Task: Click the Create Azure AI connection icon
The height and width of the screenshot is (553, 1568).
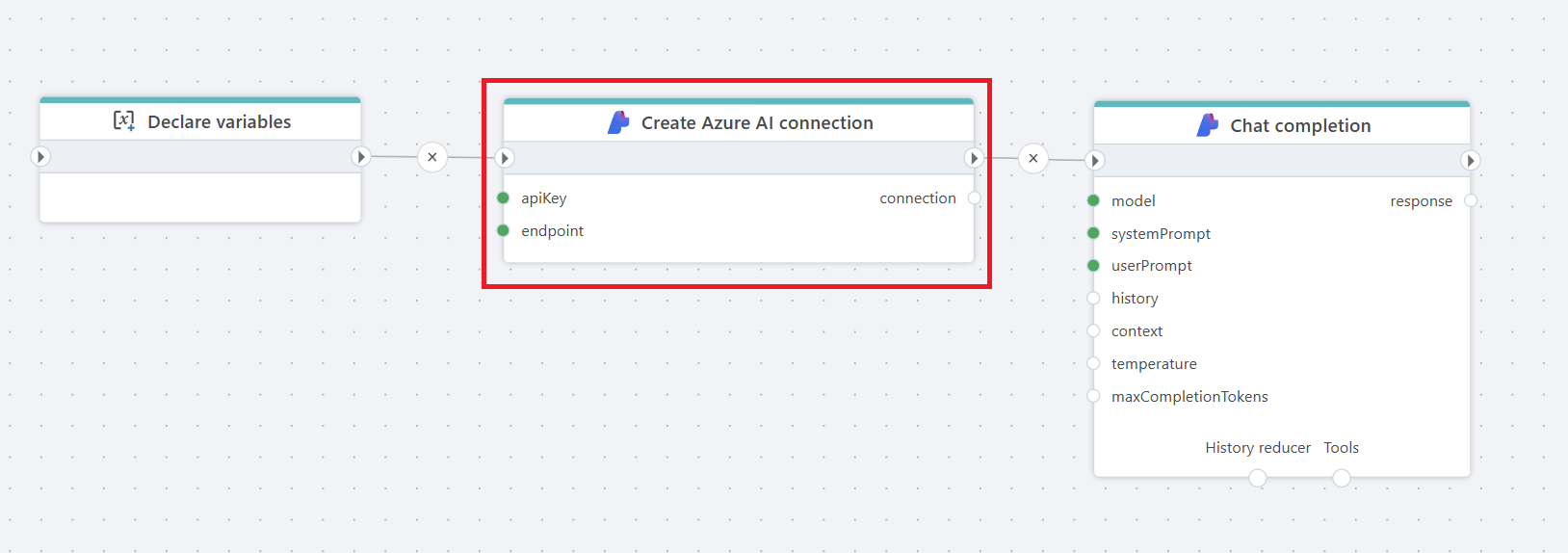Action: [x=618, y=122]
